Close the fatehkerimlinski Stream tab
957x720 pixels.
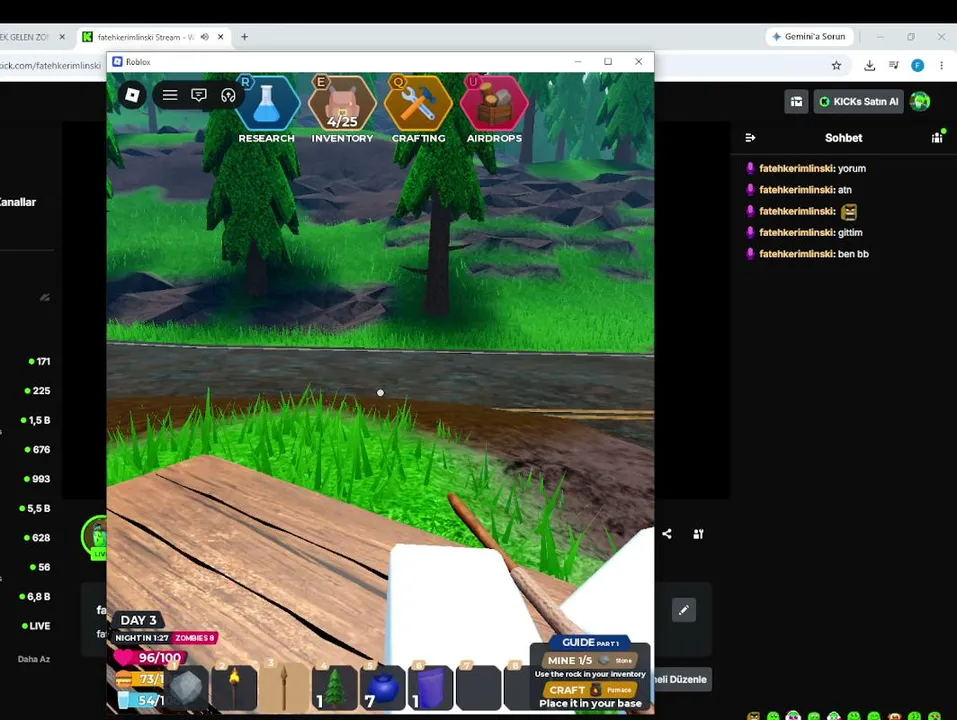coord(220,37)
